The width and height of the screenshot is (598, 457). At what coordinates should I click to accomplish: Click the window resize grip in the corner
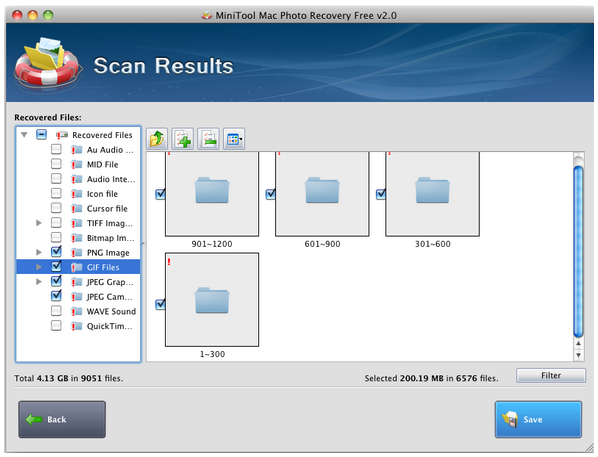point(590,447)
